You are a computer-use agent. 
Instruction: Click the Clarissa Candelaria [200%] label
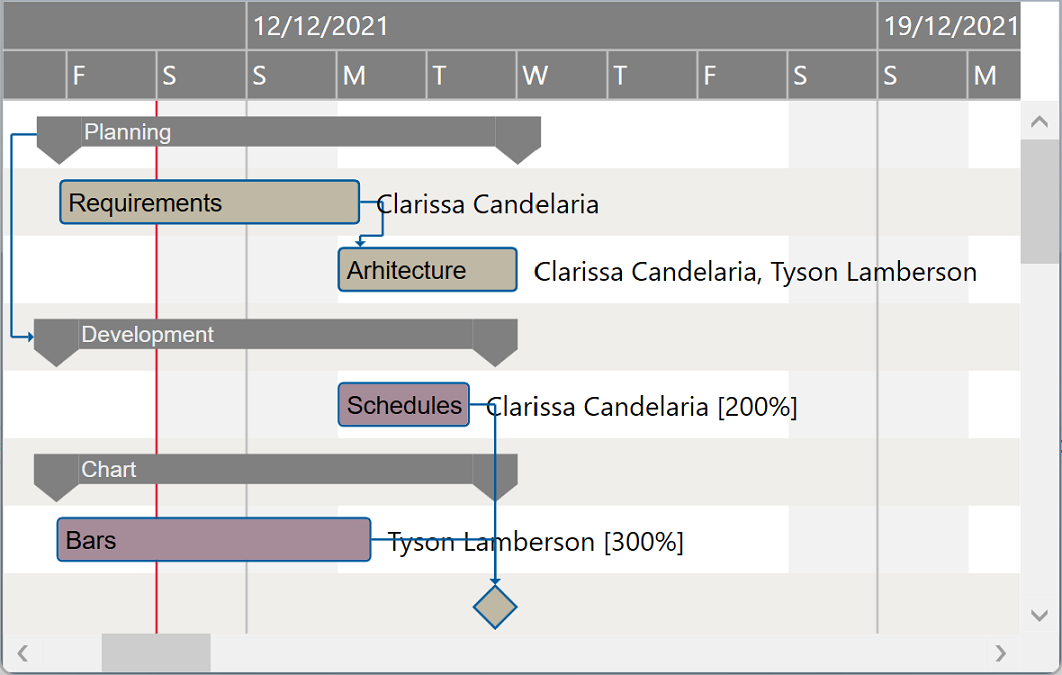click(640, 407)
